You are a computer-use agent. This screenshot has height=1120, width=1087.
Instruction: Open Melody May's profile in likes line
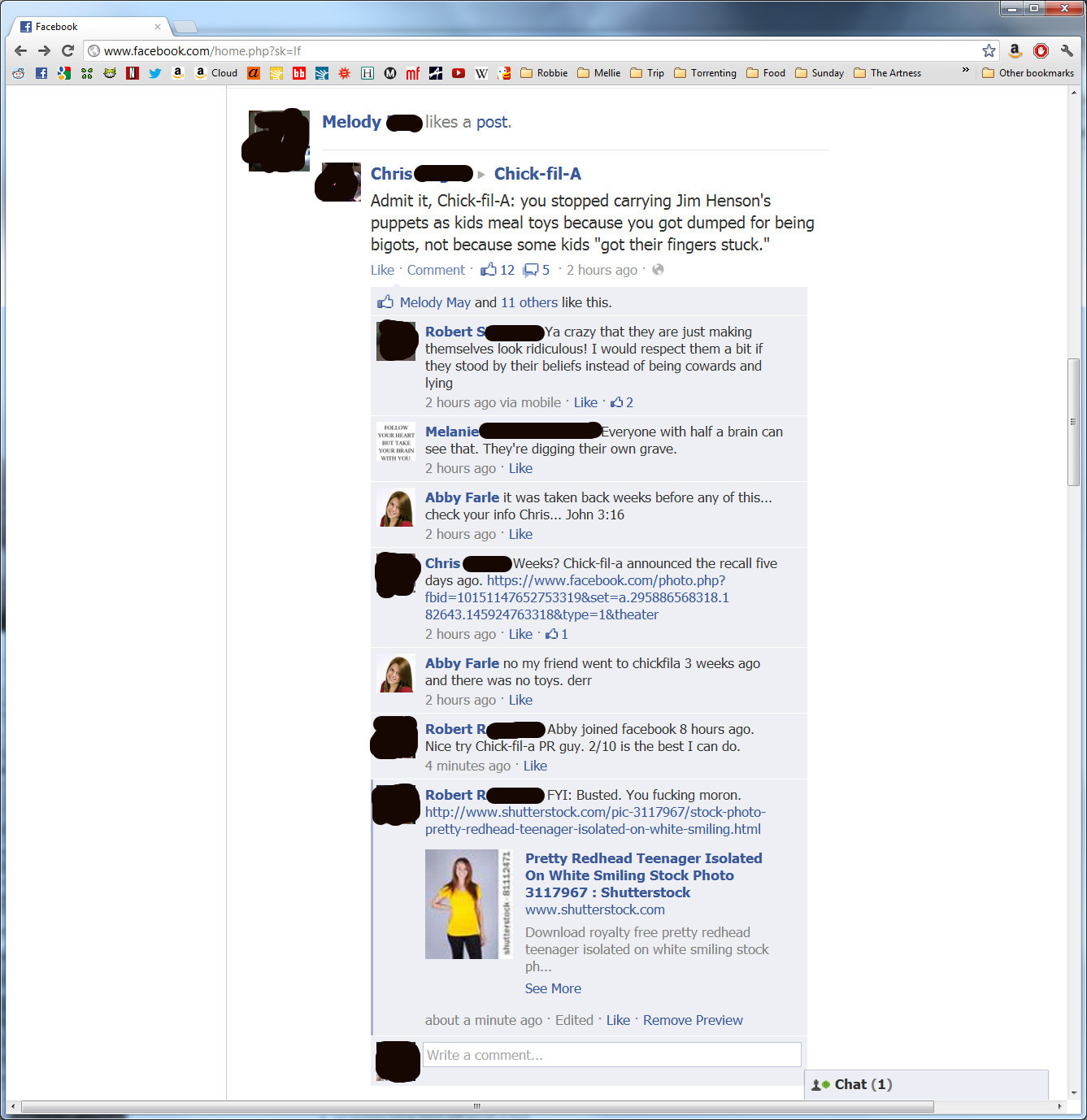435,302
